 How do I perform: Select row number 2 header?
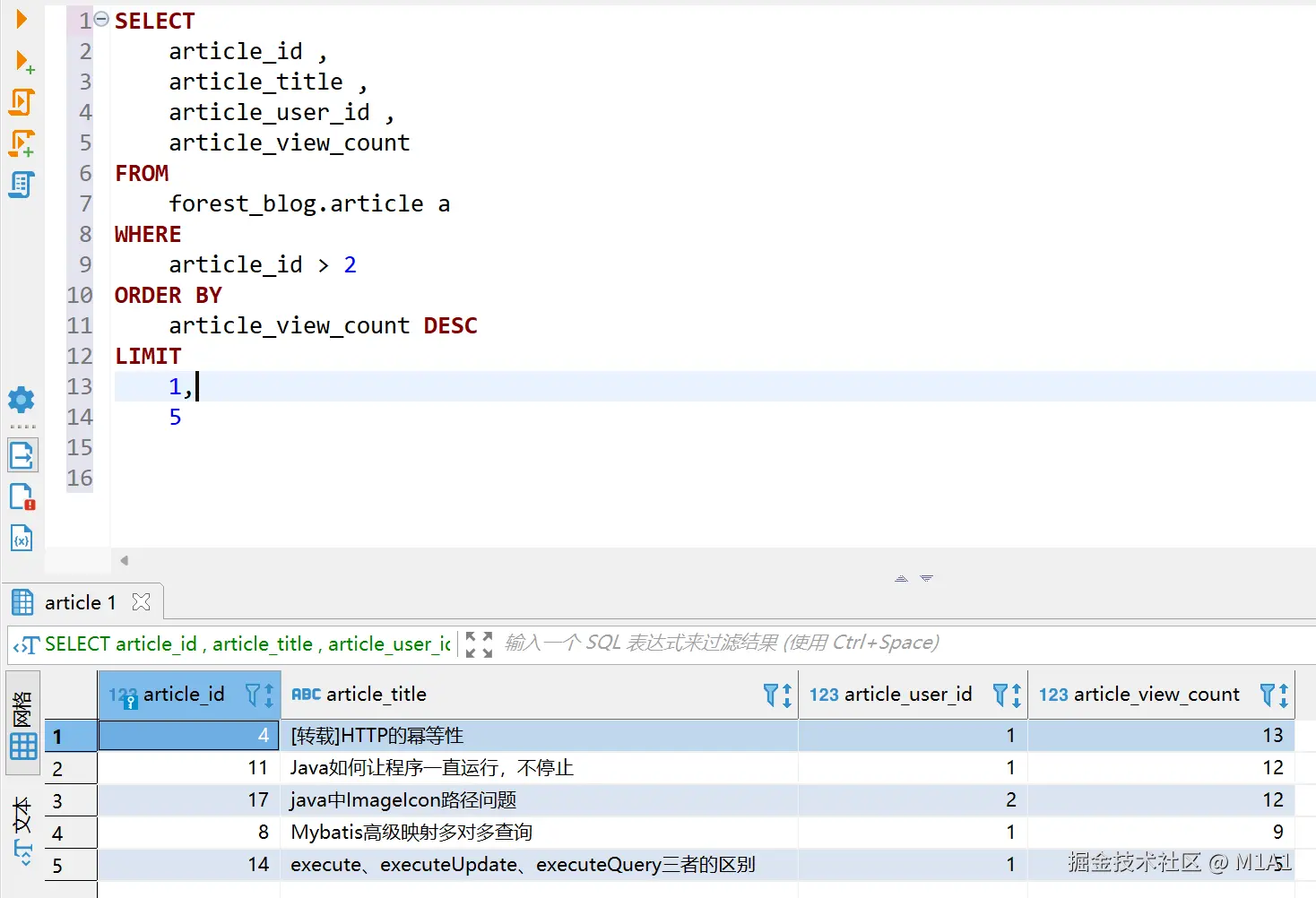[71, 768]
